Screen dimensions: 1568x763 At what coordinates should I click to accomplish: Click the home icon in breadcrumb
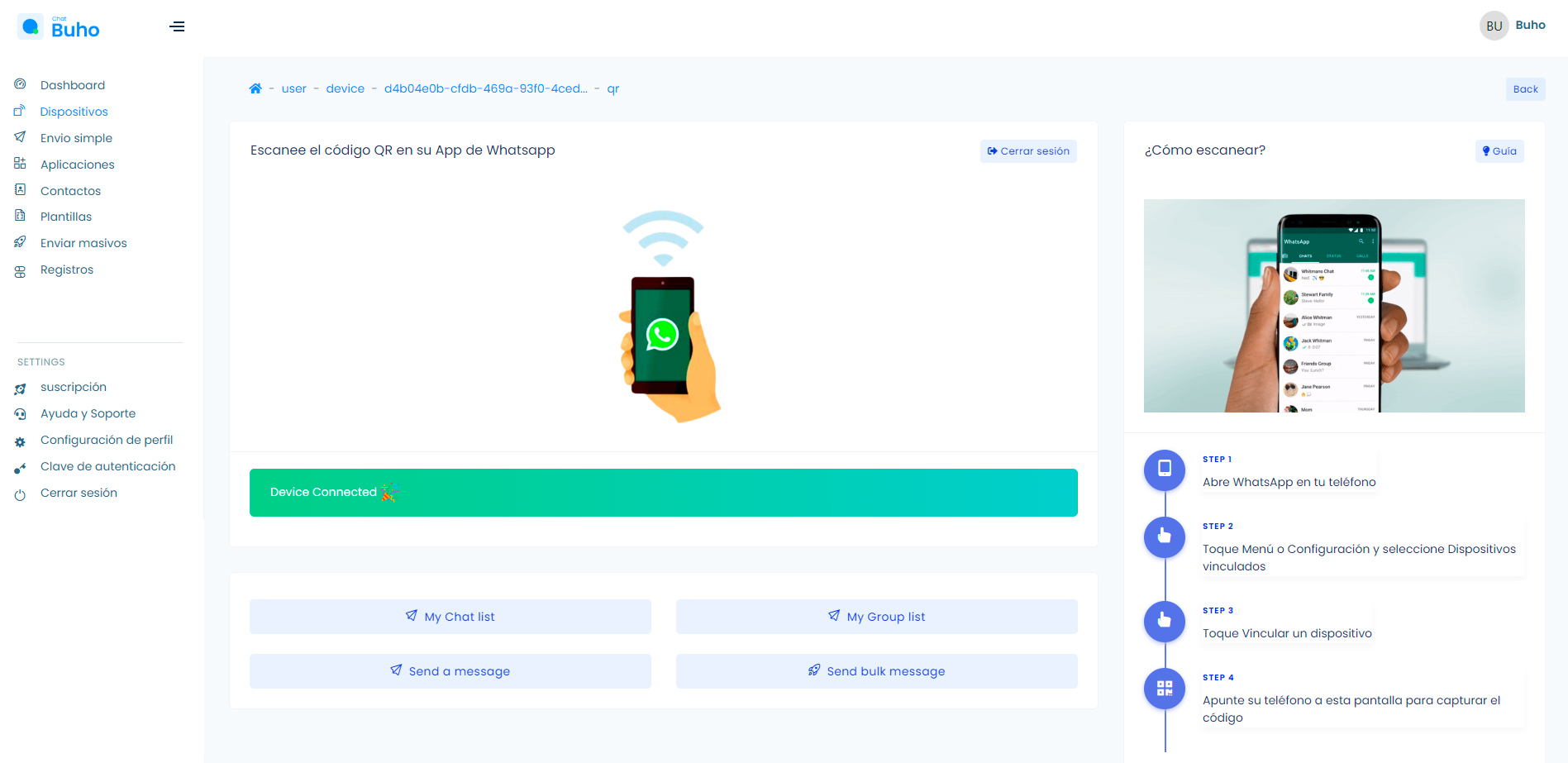click(x=255, y=88)
